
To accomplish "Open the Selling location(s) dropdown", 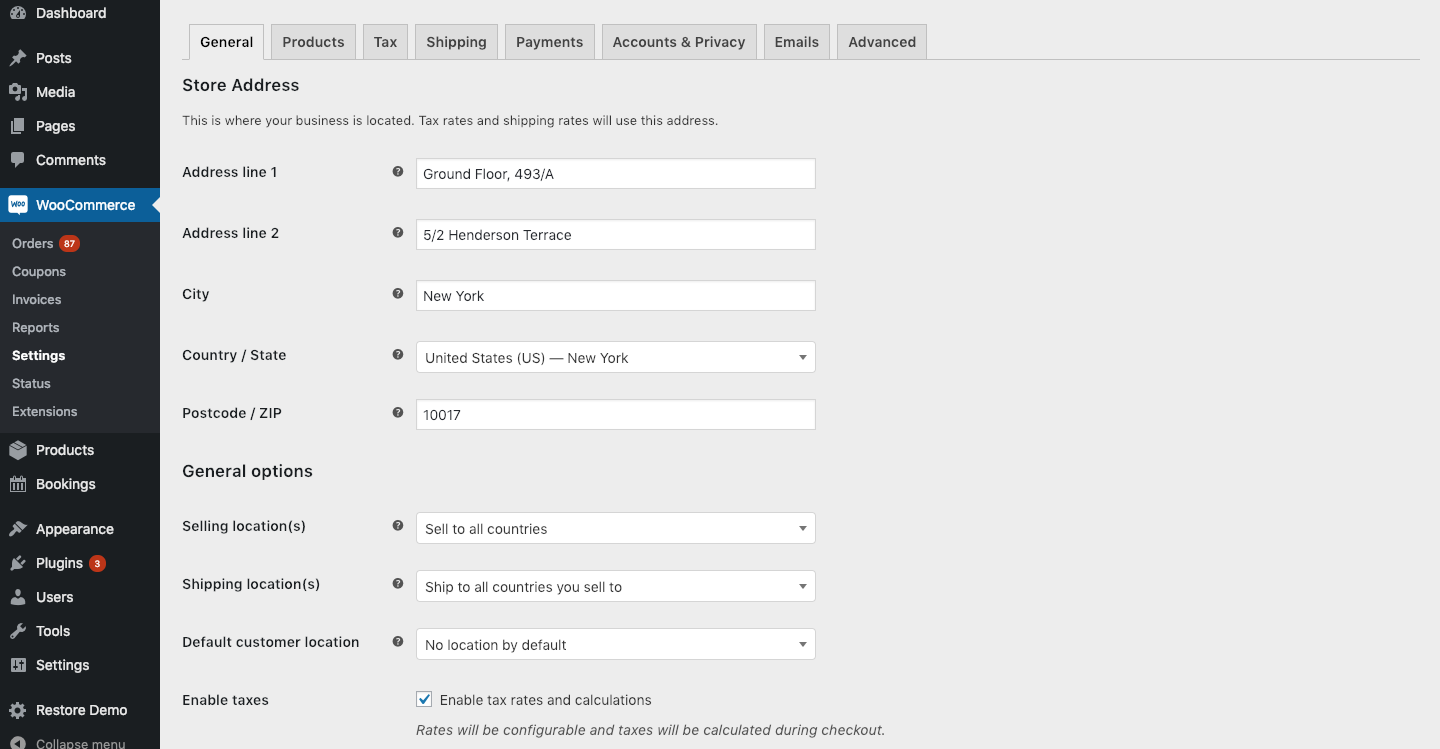I will 615,528.
